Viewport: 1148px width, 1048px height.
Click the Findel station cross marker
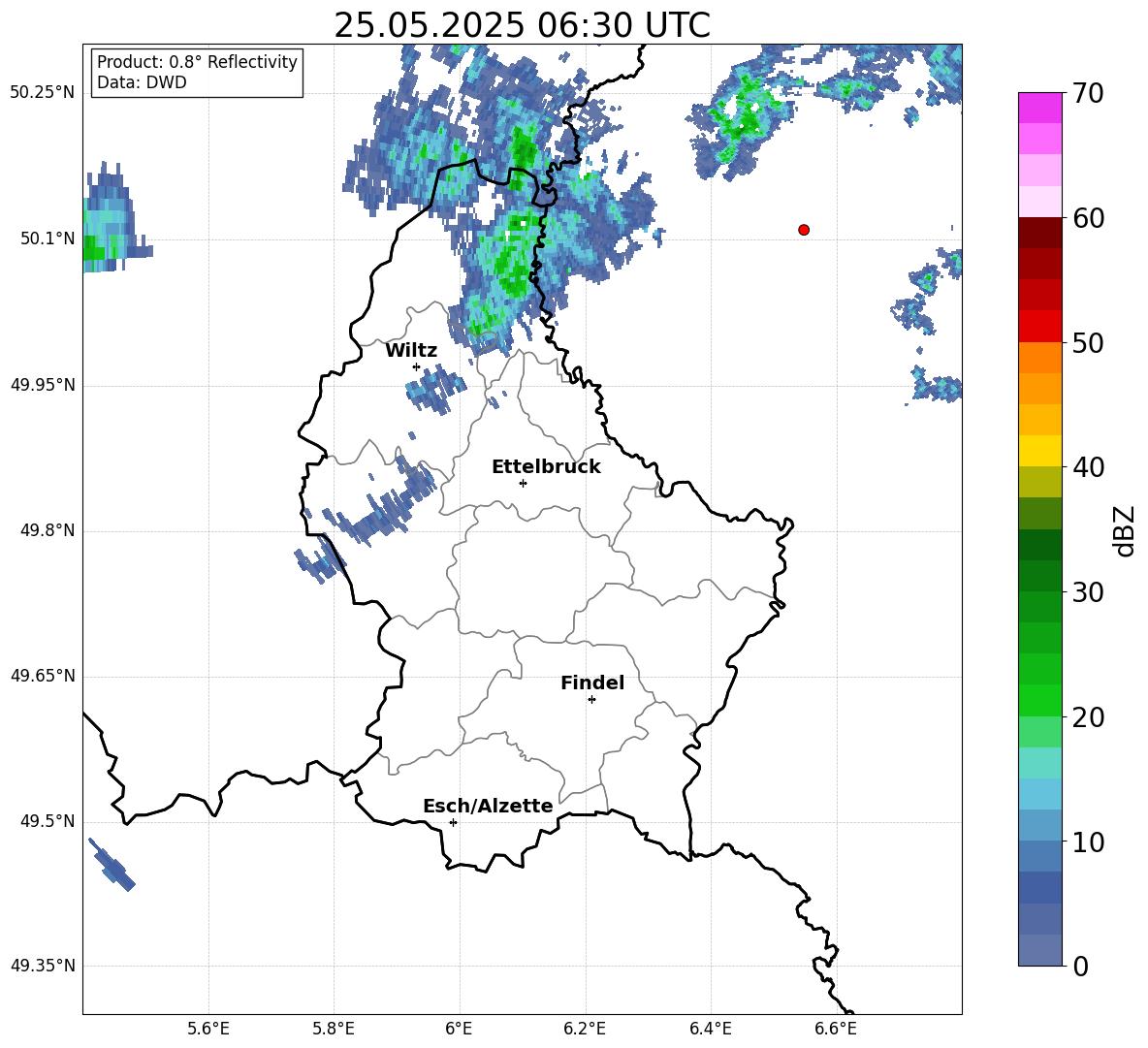click(591, 700)
